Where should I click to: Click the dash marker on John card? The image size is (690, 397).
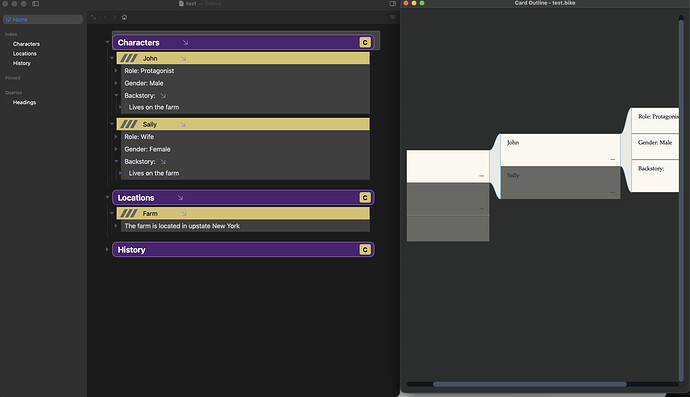tap(613, 159)
